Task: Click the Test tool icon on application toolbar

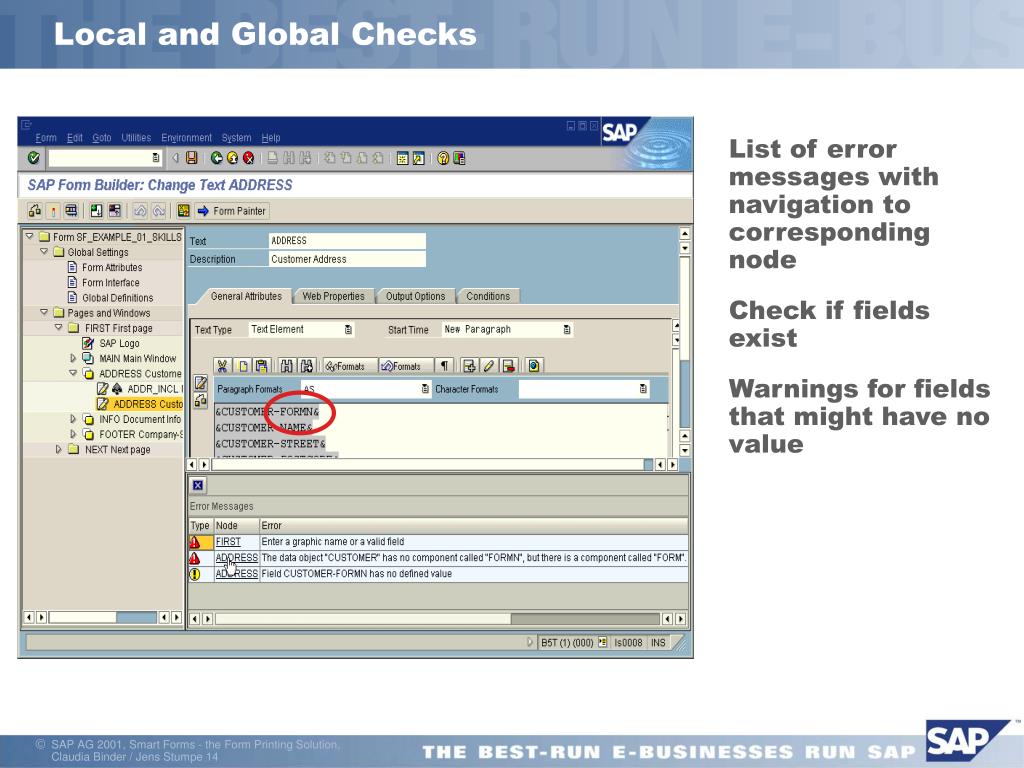Action: pyautogui.click(x=71, y=211)
